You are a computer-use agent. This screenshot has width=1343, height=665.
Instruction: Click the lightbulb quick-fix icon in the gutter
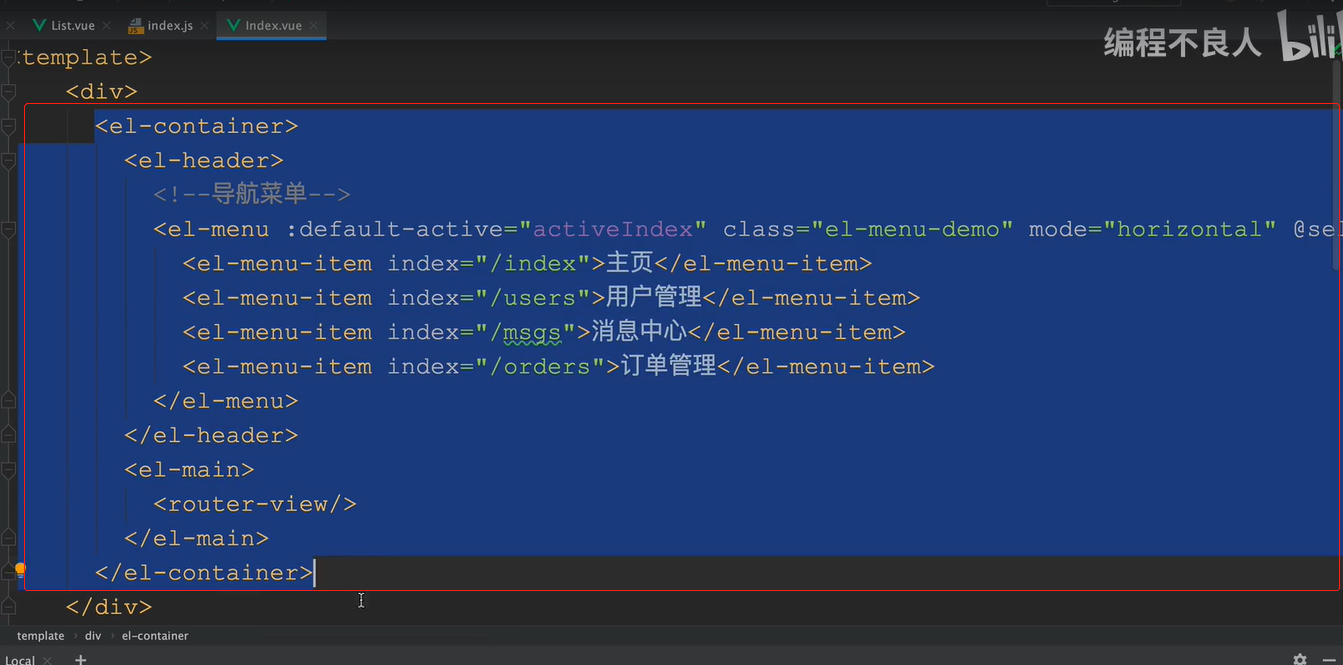pos(21,571)
